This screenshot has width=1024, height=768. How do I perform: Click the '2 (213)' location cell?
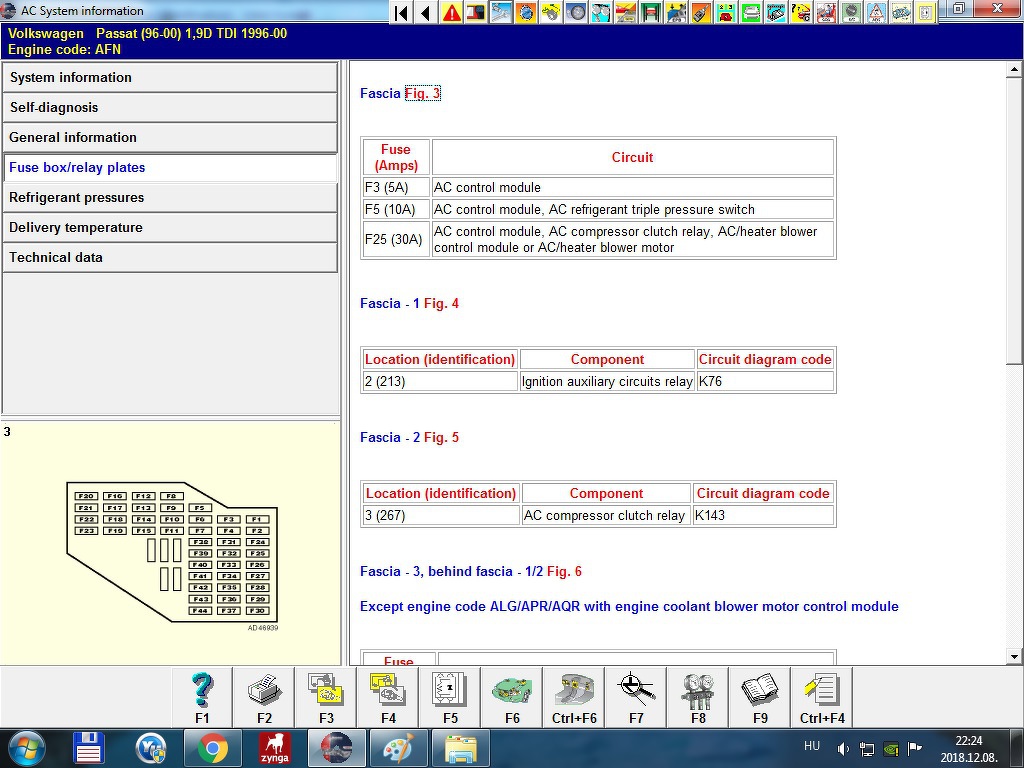(440, 381)
